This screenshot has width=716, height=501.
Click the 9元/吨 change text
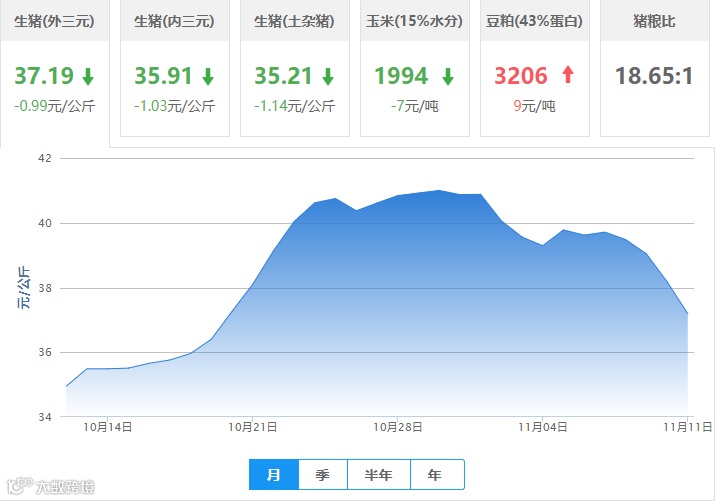[x=535, y=106]
